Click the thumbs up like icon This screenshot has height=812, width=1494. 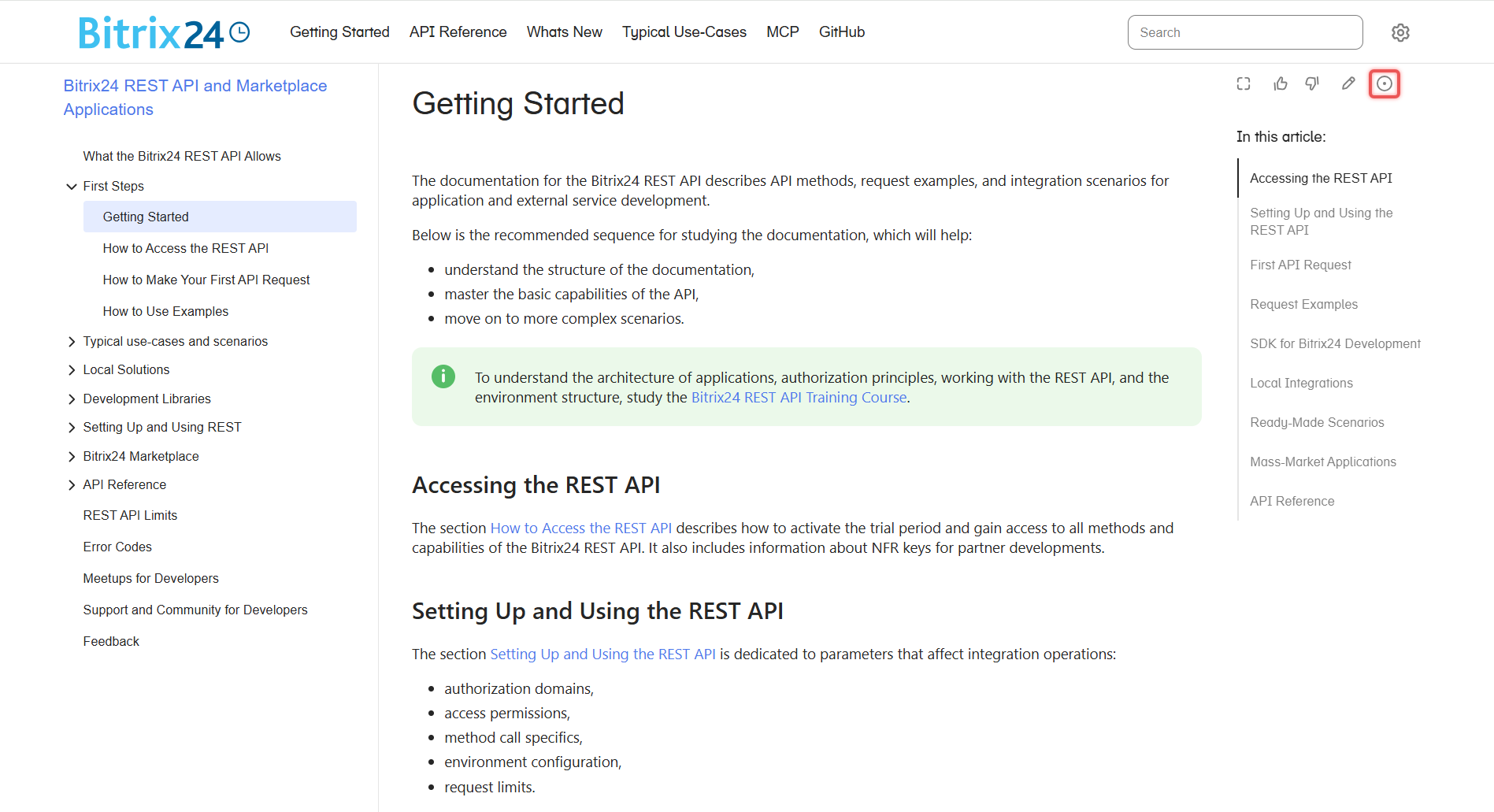1281,83
